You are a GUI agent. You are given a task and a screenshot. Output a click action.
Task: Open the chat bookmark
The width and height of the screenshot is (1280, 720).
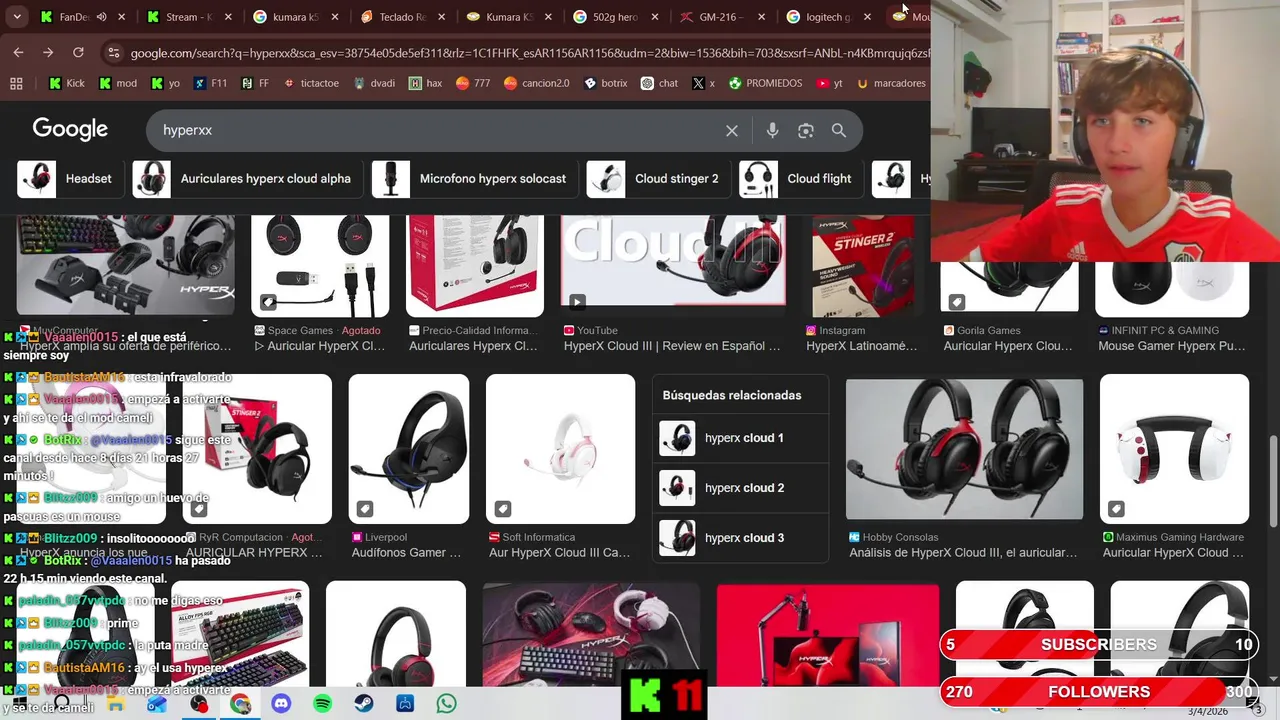point(659,83)
